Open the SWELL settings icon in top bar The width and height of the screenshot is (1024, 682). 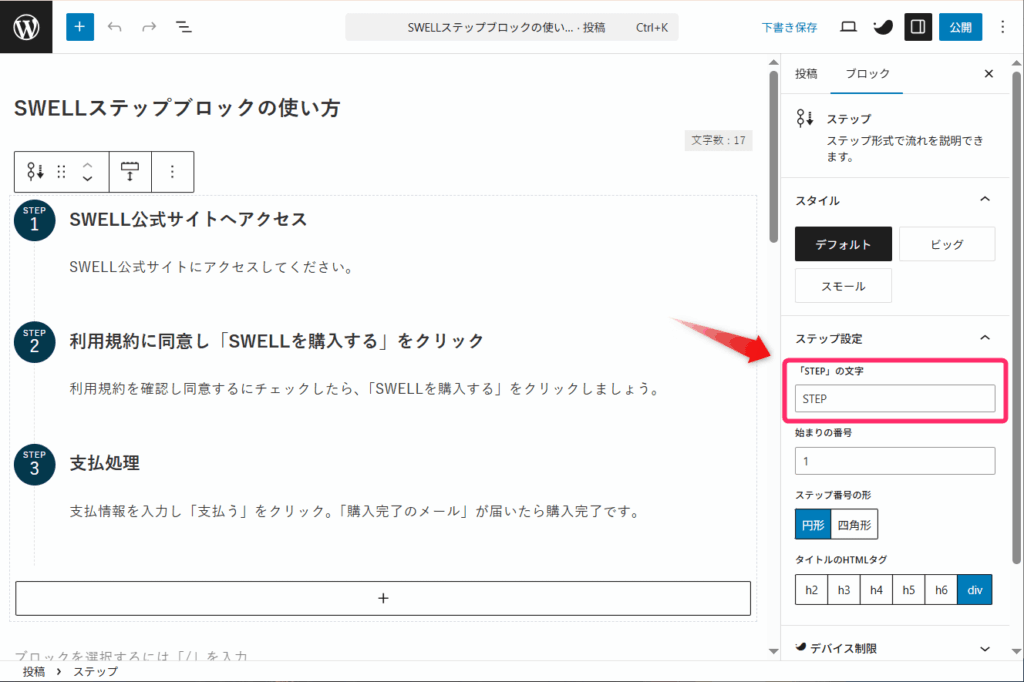882,27
